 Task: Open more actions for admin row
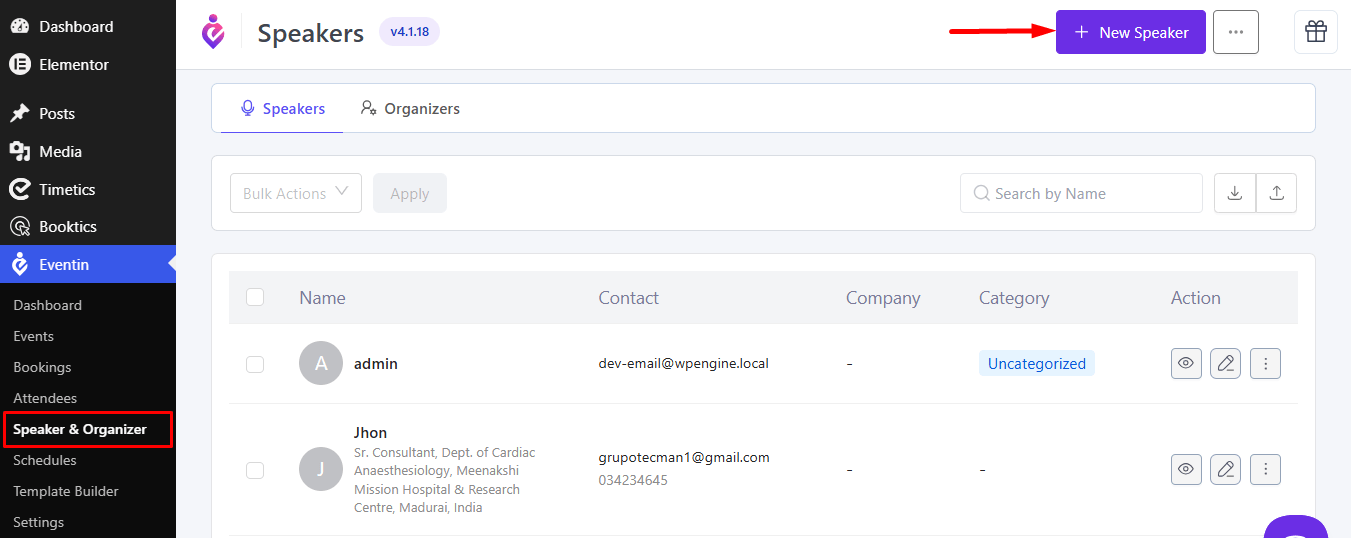(x=1265, y=364)
